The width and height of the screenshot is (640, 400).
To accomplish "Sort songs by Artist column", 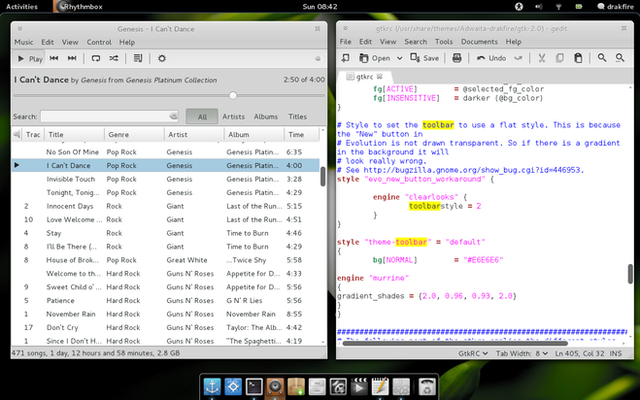I will pos(194,134).
